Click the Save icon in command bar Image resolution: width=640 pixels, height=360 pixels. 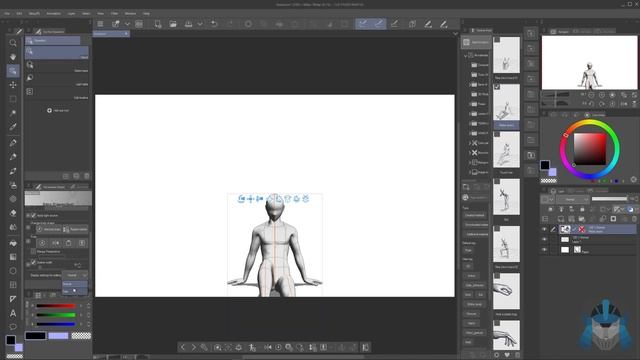click(x=188, y=24)
